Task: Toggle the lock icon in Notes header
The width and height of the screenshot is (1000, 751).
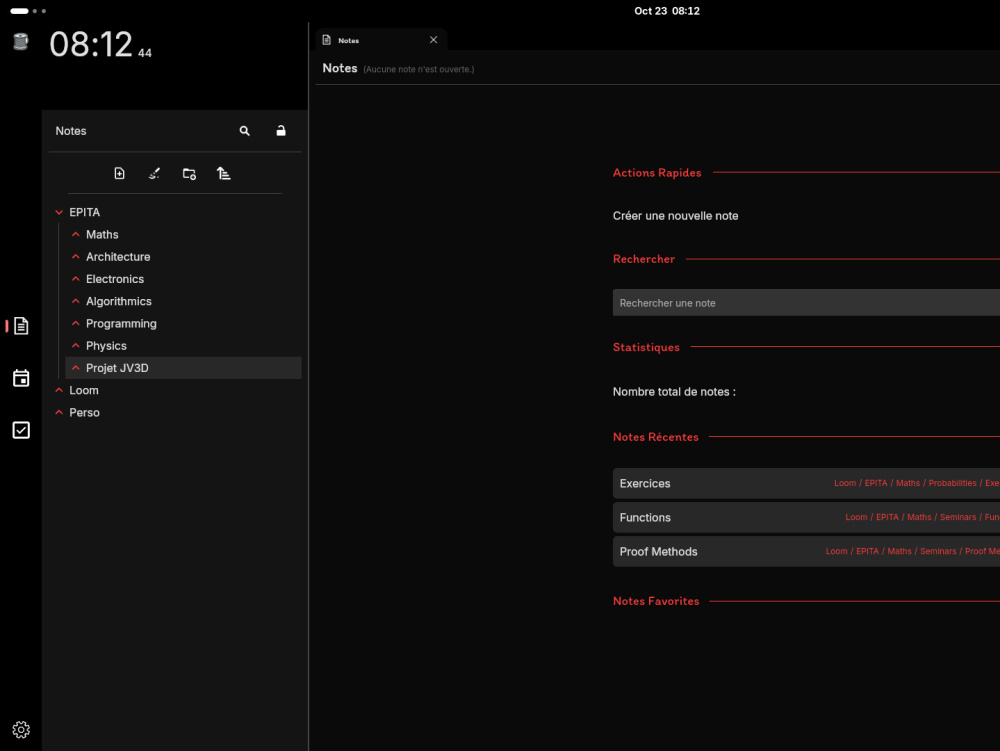Action: [281, 131]
